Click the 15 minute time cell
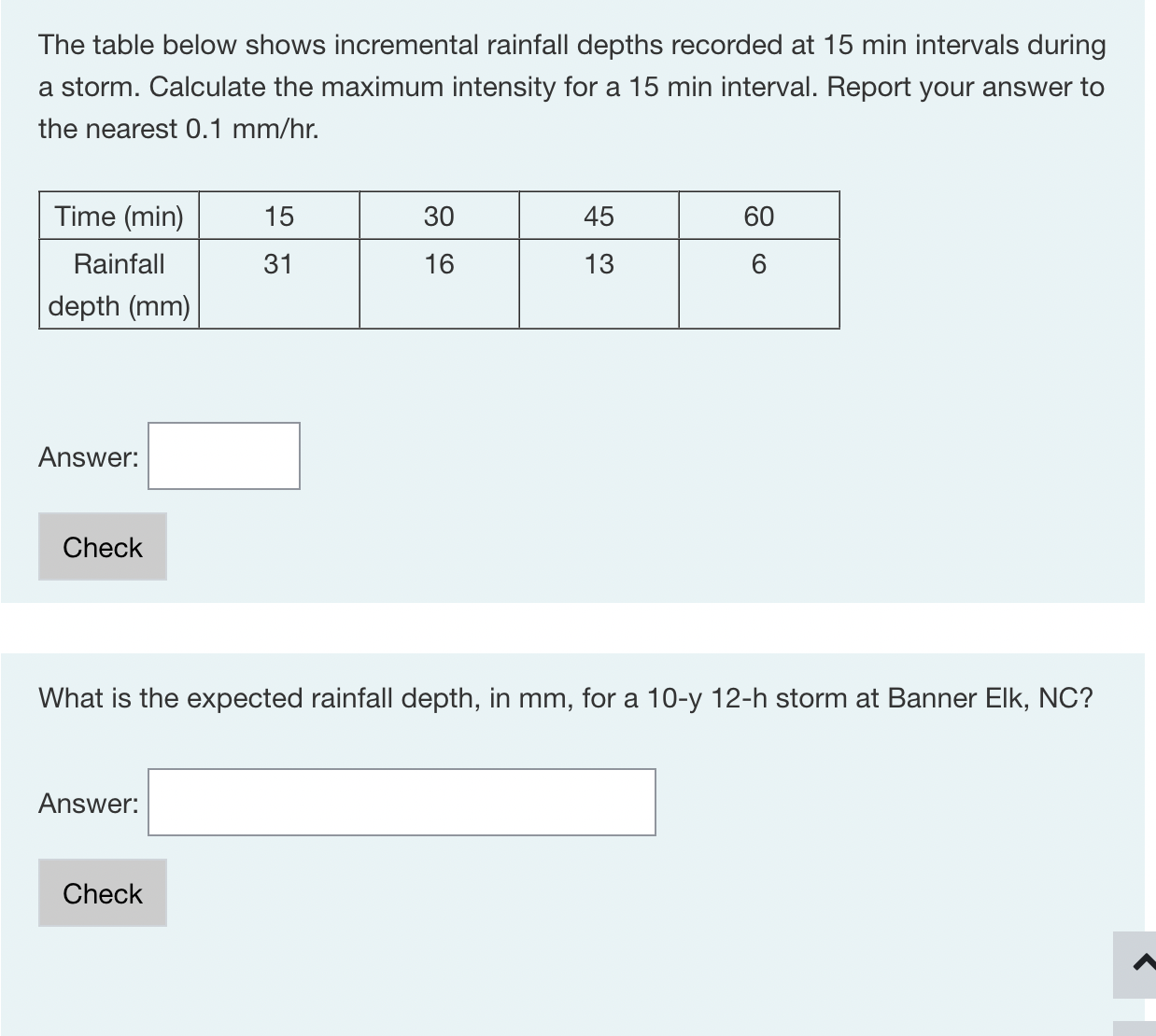The image size is (1156, 1036). tap(280, 216)
